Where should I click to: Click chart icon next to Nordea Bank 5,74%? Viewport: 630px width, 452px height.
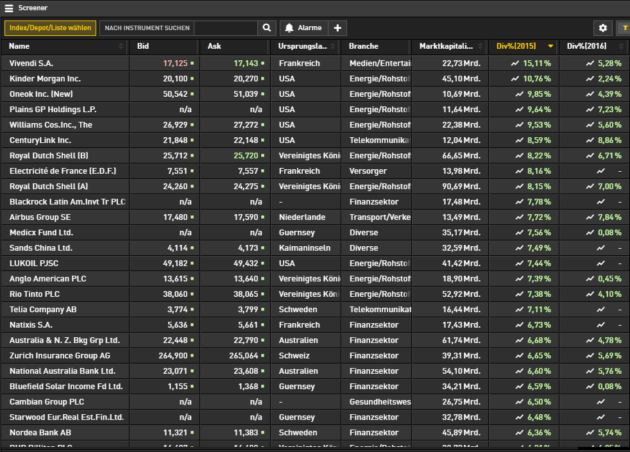(x=589, y=433)
